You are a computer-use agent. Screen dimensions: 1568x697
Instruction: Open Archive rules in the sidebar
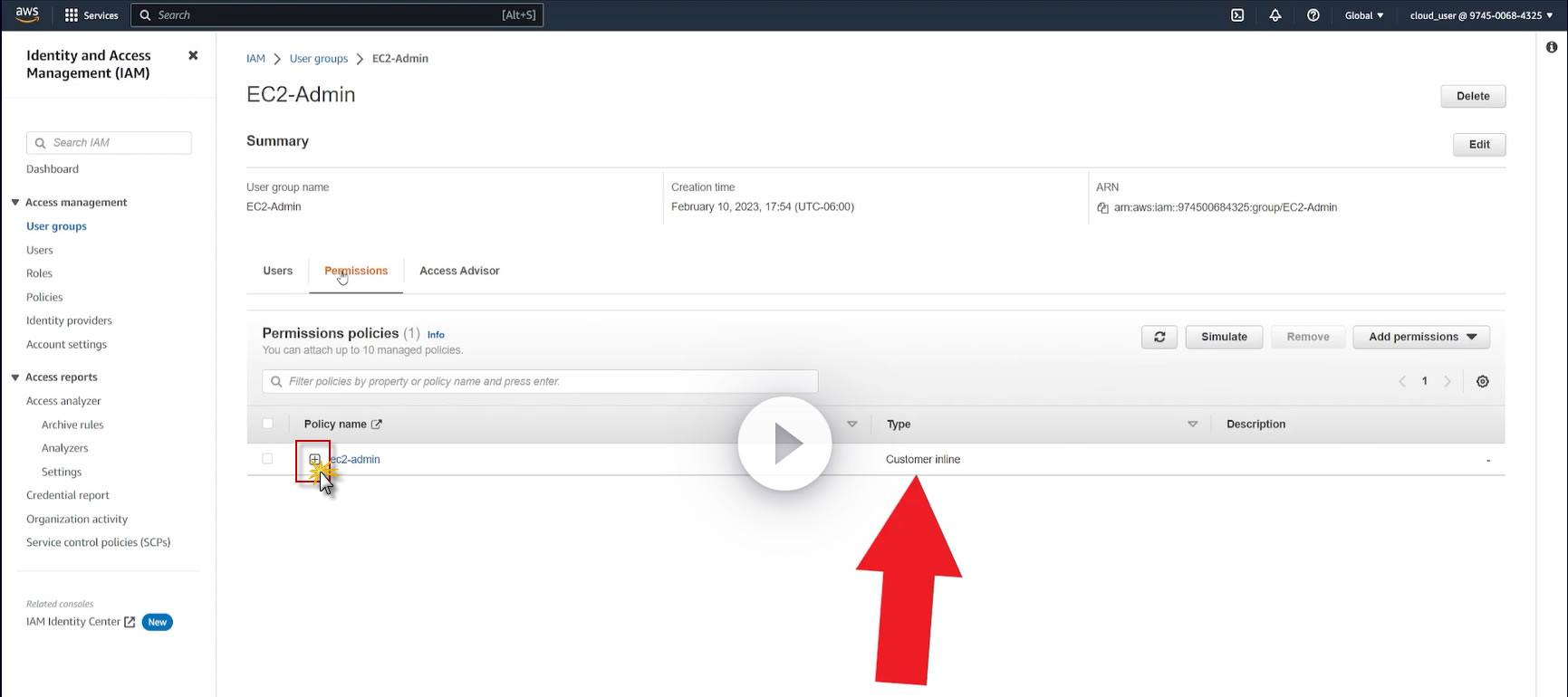click(x=72, y=425)
